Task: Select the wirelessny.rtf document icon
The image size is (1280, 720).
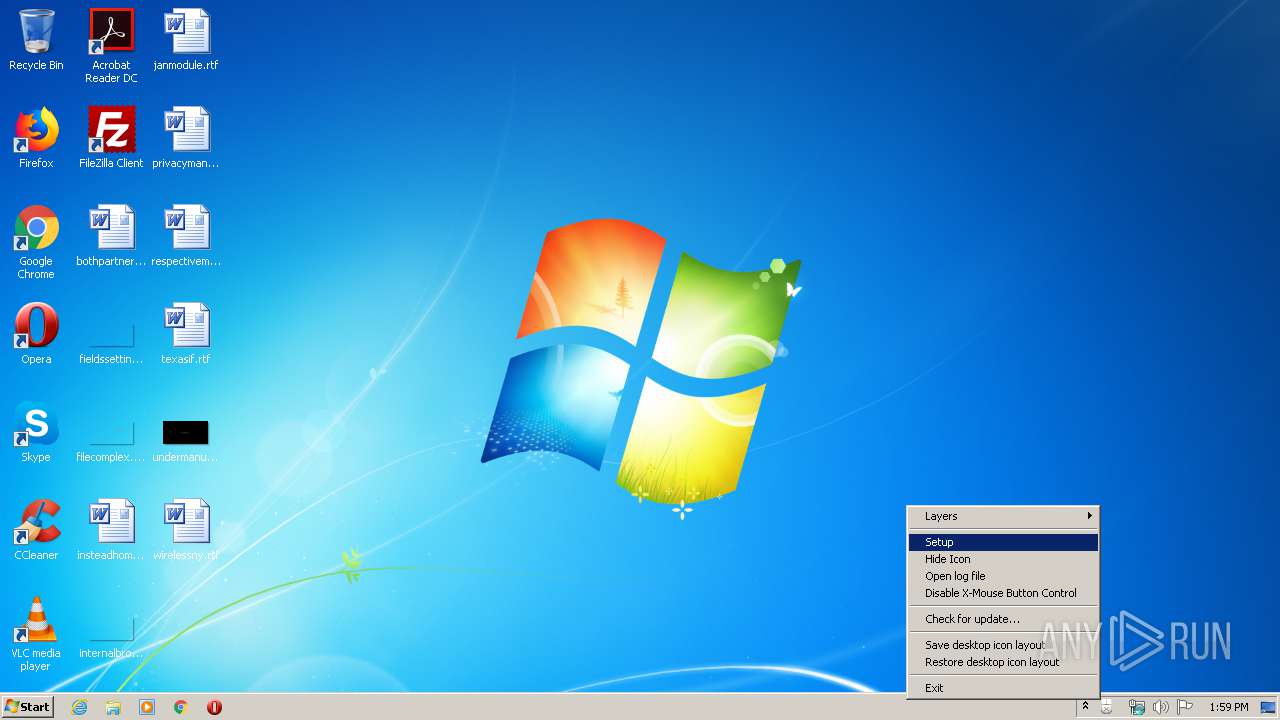Action: coord(186,530)
